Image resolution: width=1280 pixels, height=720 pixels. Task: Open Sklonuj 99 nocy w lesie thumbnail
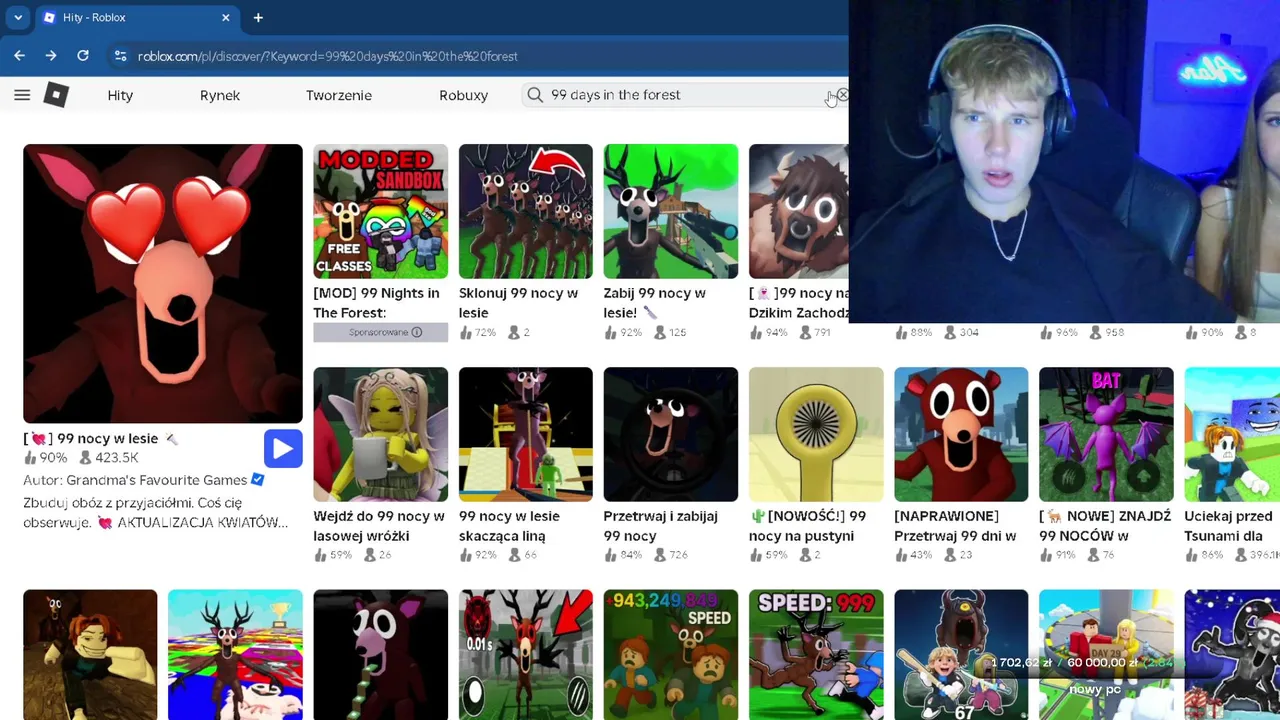pos(525,211)
